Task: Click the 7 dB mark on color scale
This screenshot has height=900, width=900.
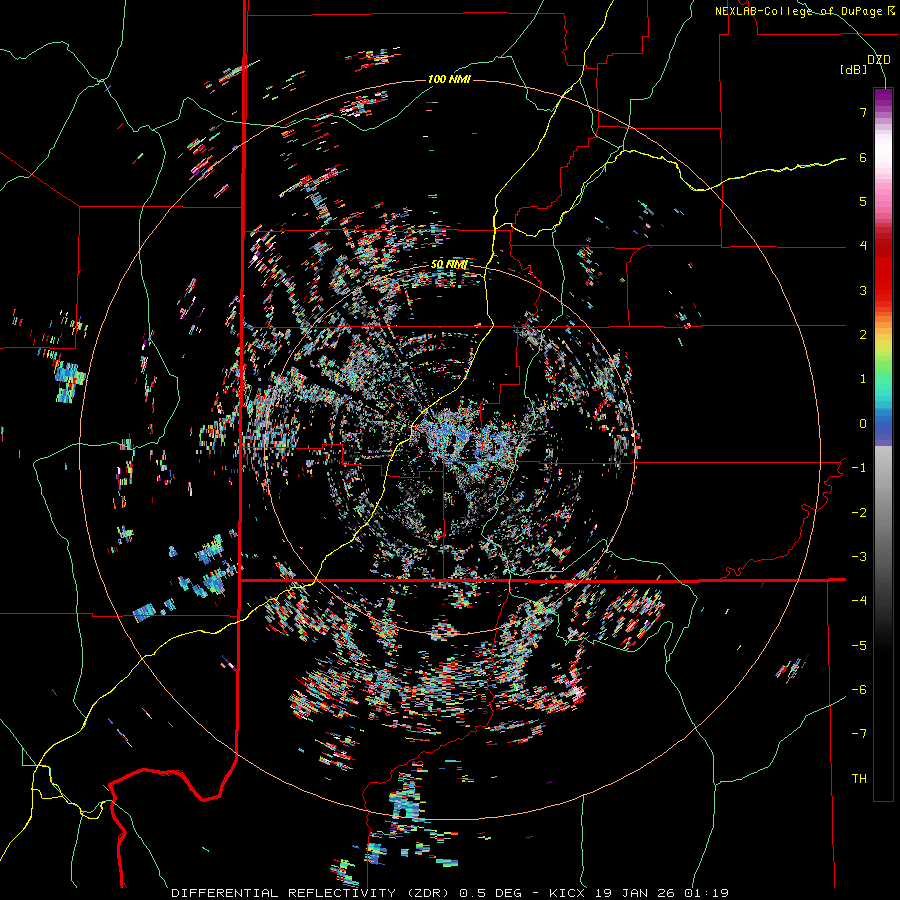Action: point(863,112)
